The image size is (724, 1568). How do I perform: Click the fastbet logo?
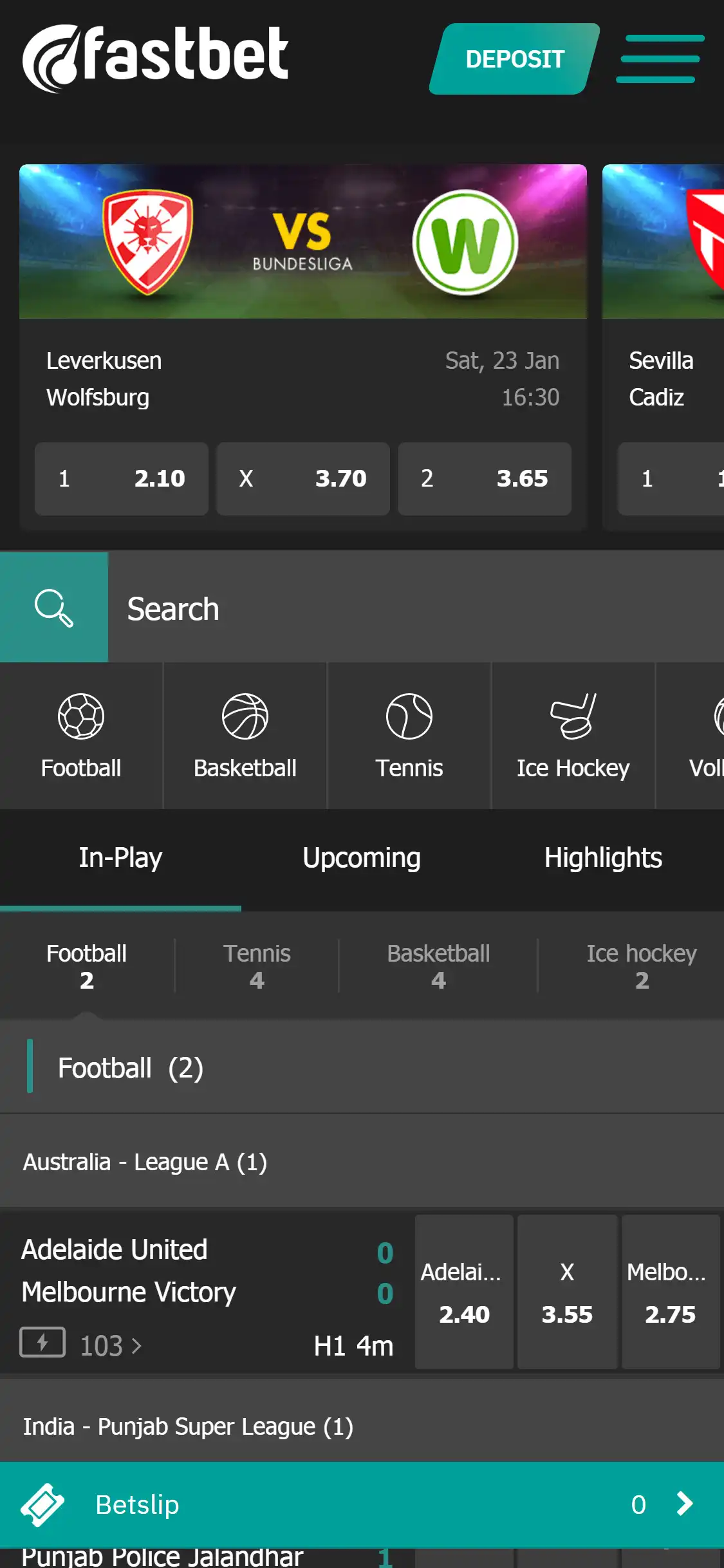(x=155, y=58)
